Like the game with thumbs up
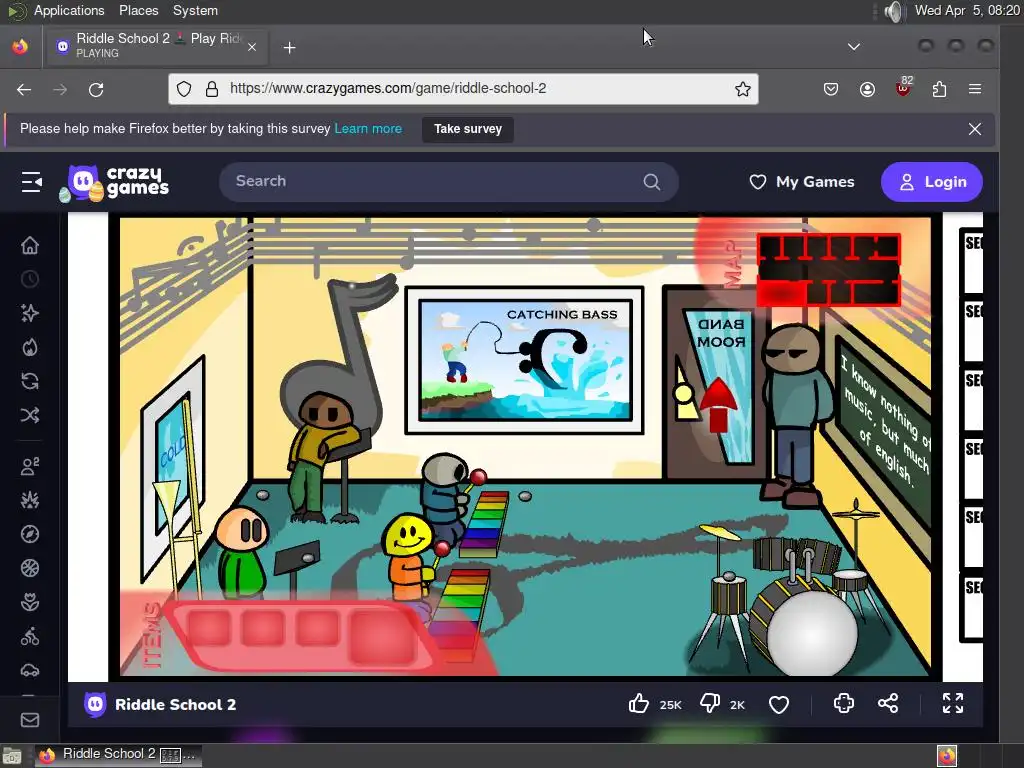The height and width of the screenshot is (768, 1024). point(639,704)
